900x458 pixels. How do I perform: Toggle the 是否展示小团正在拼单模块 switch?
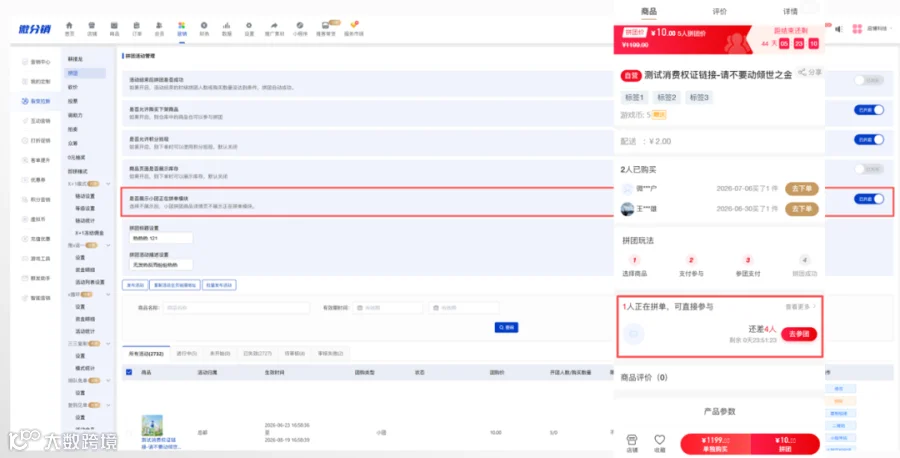(868, 199)
